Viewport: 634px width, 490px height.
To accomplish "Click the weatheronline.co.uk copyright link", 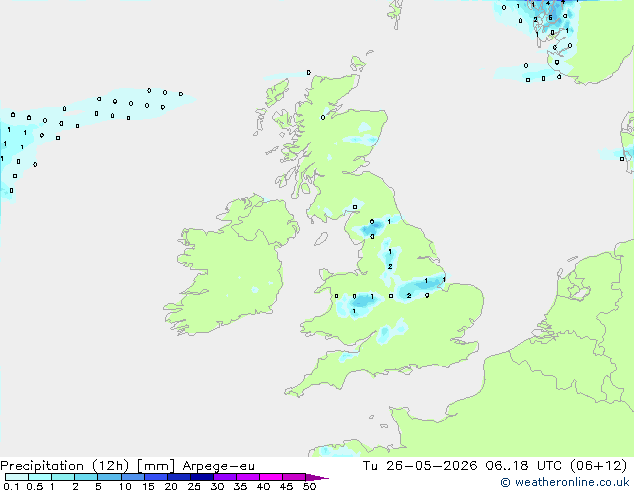I will point(565,482).
